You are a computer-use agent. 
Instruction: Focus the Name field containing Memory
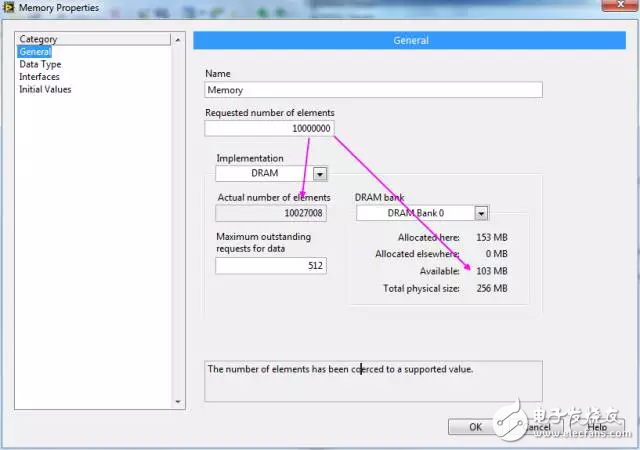point(373,90)
